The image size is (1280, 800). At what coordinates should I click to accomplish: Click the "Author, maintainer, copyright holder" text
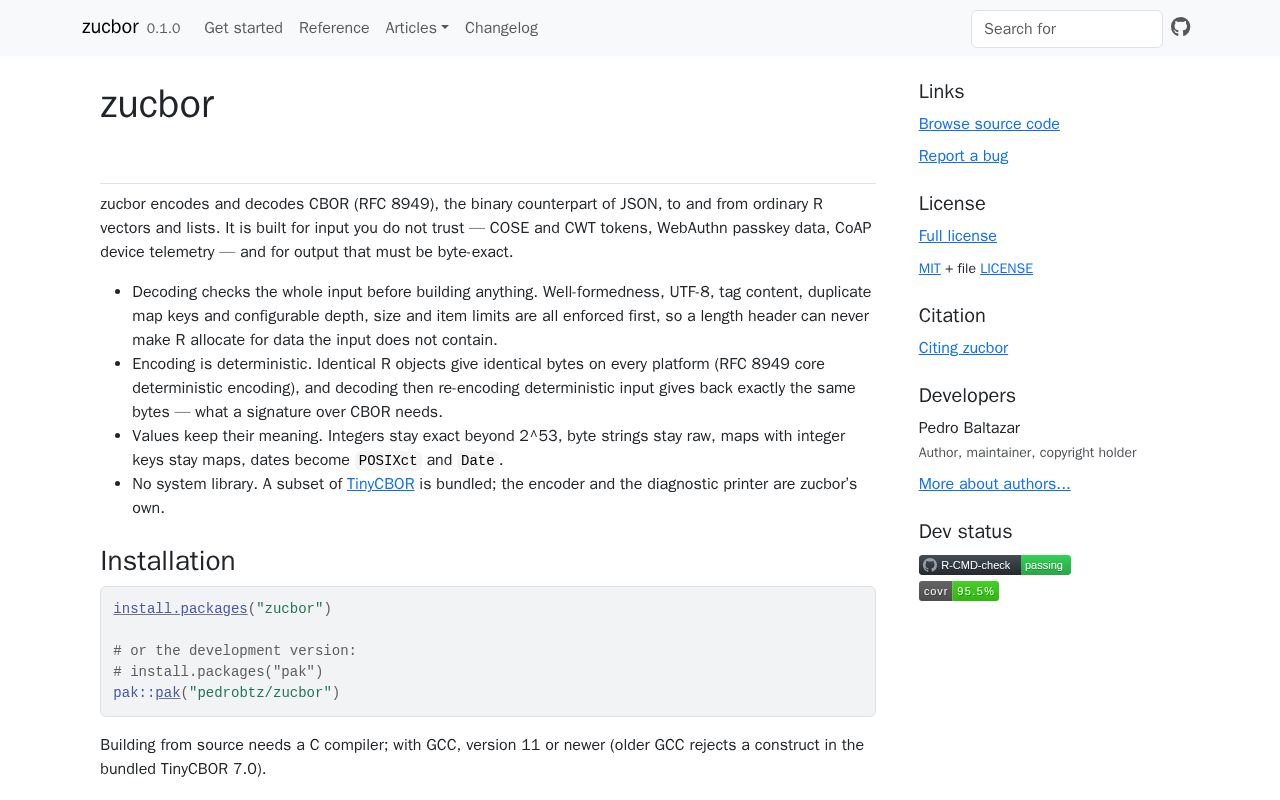(x=1027, y=453)
